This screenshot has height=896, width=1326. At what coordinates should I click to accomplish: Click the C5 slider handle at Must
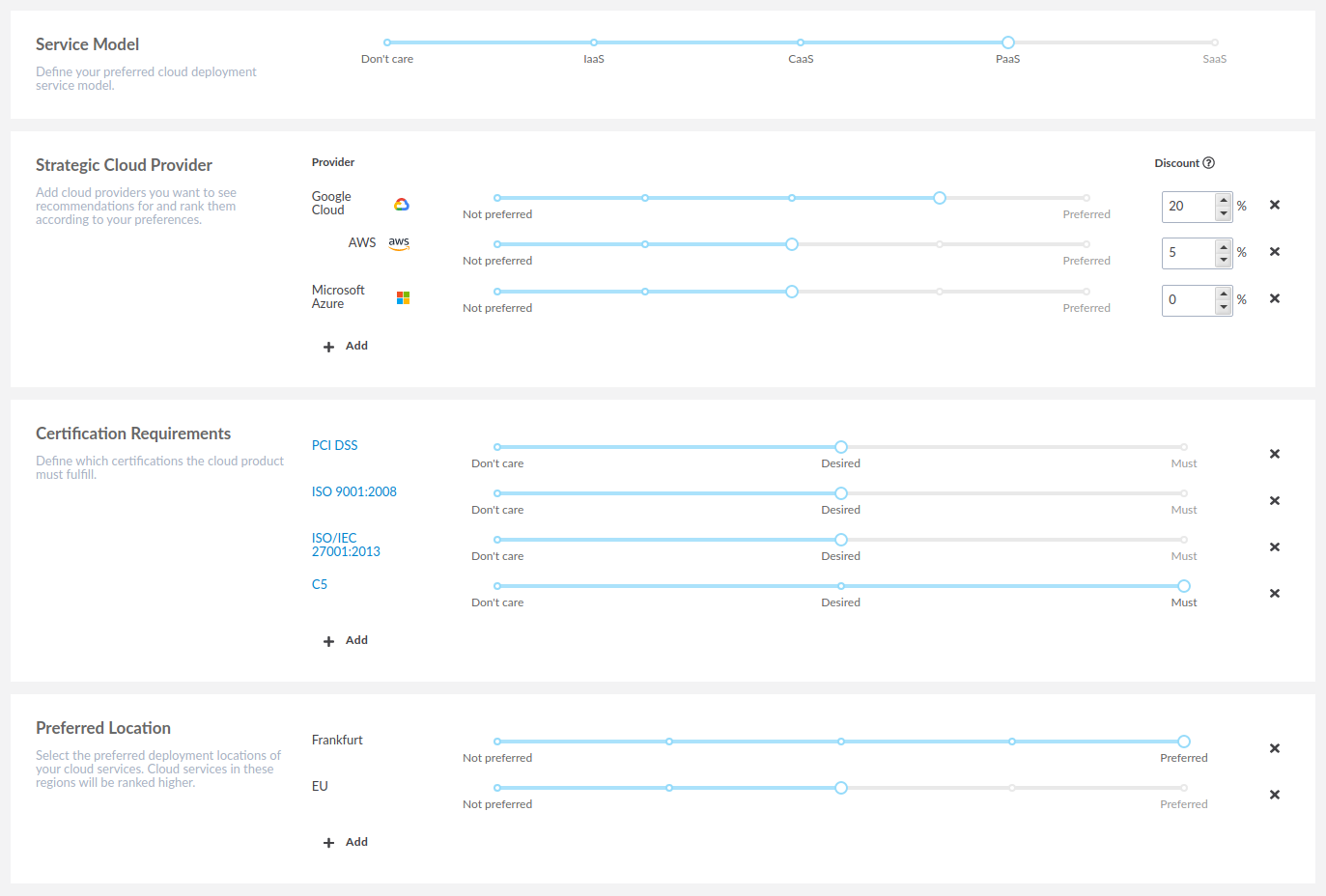pos(1184,586)
